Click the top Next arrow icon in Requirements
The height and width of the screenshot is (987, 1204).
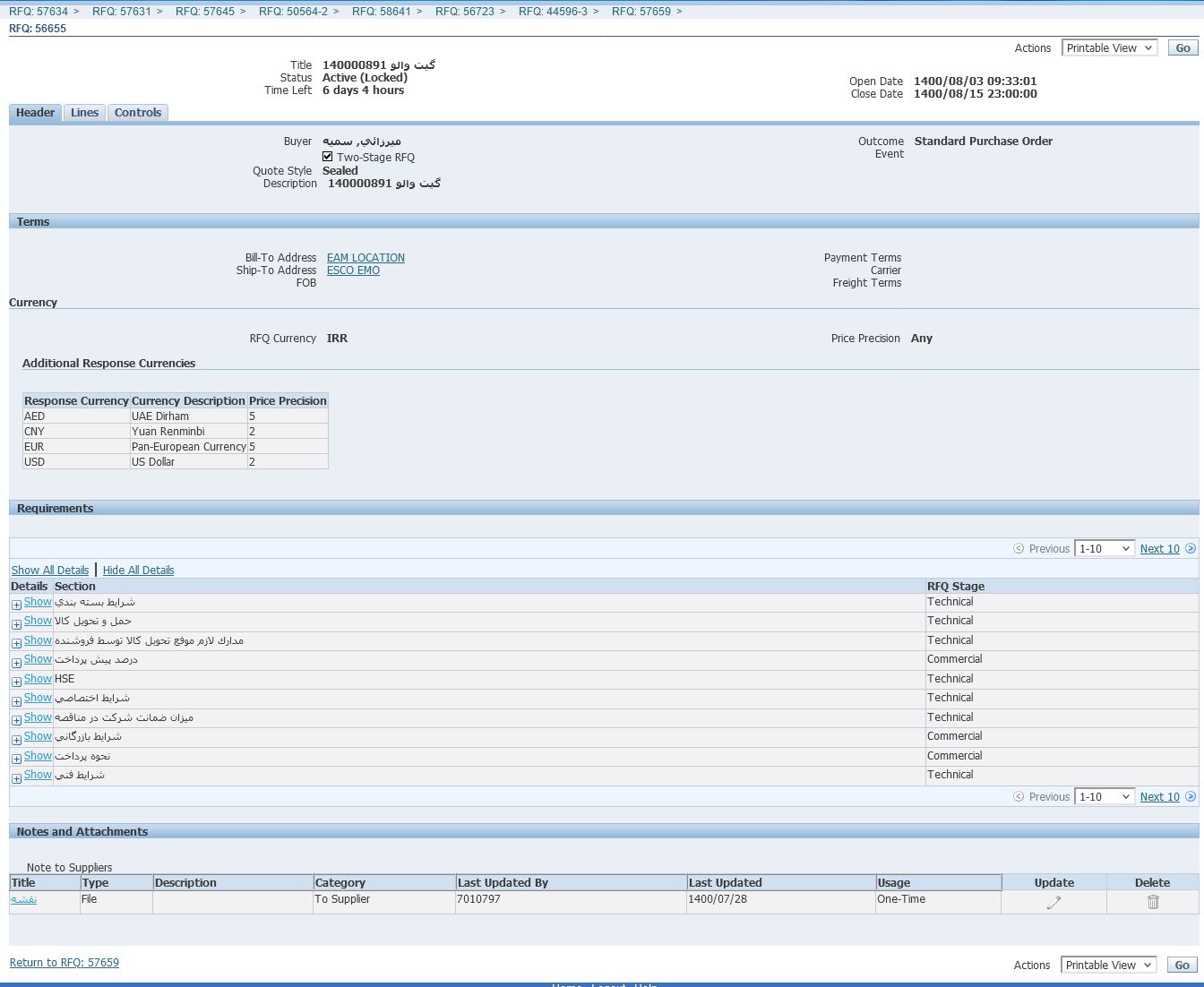tap(1191, 548)
